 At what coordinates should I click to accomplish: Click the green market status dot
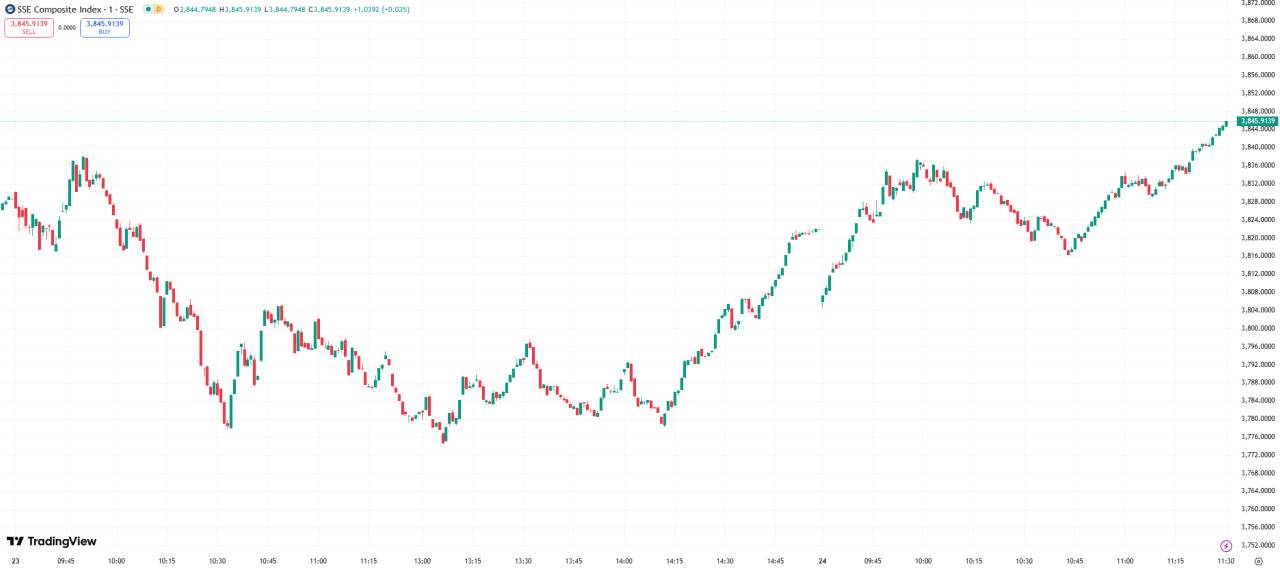coord(147,9)
